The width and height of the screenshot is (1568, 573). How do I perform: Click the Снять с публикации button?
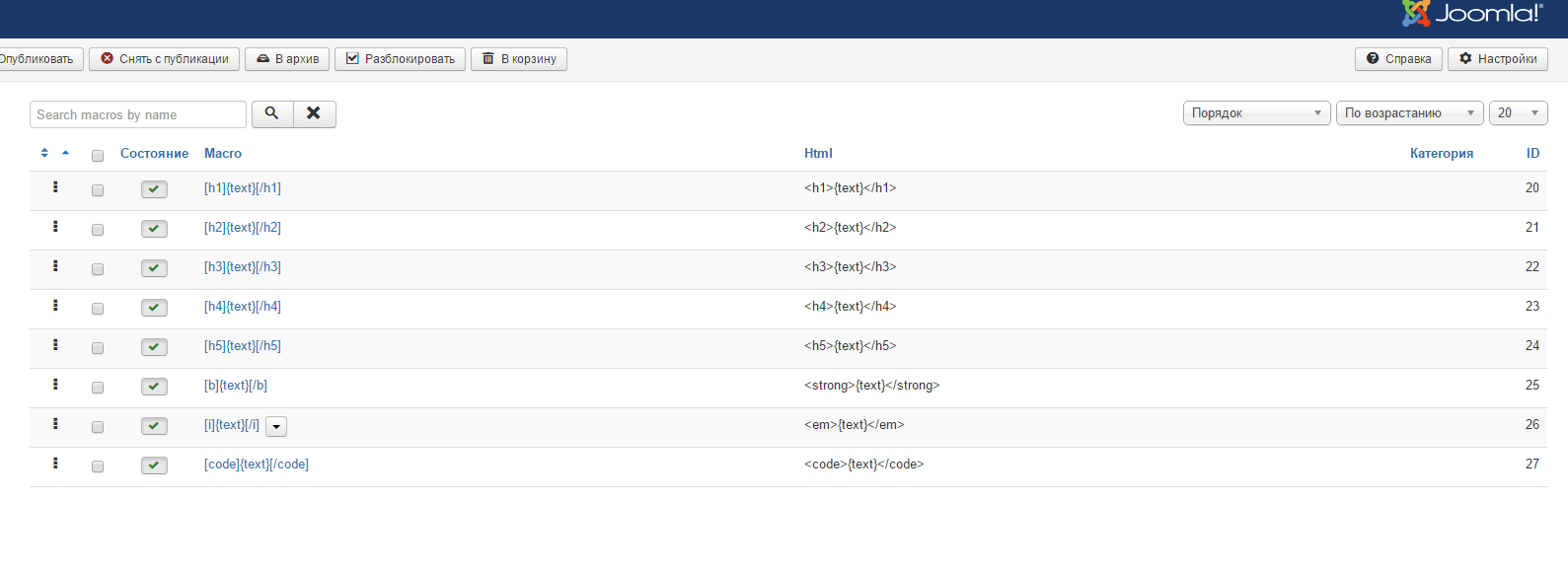point(165,59)
